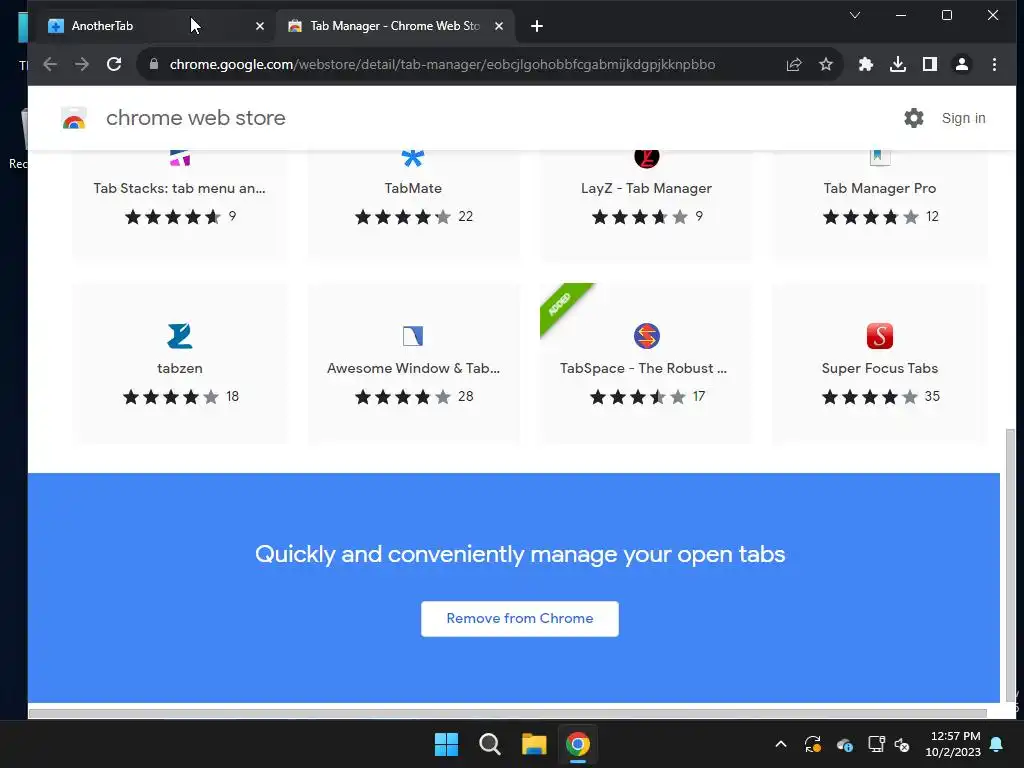Viewport: 1024px width, 768px height.
Task: Open the Chrome downloads icon
Action: [898, 64]
